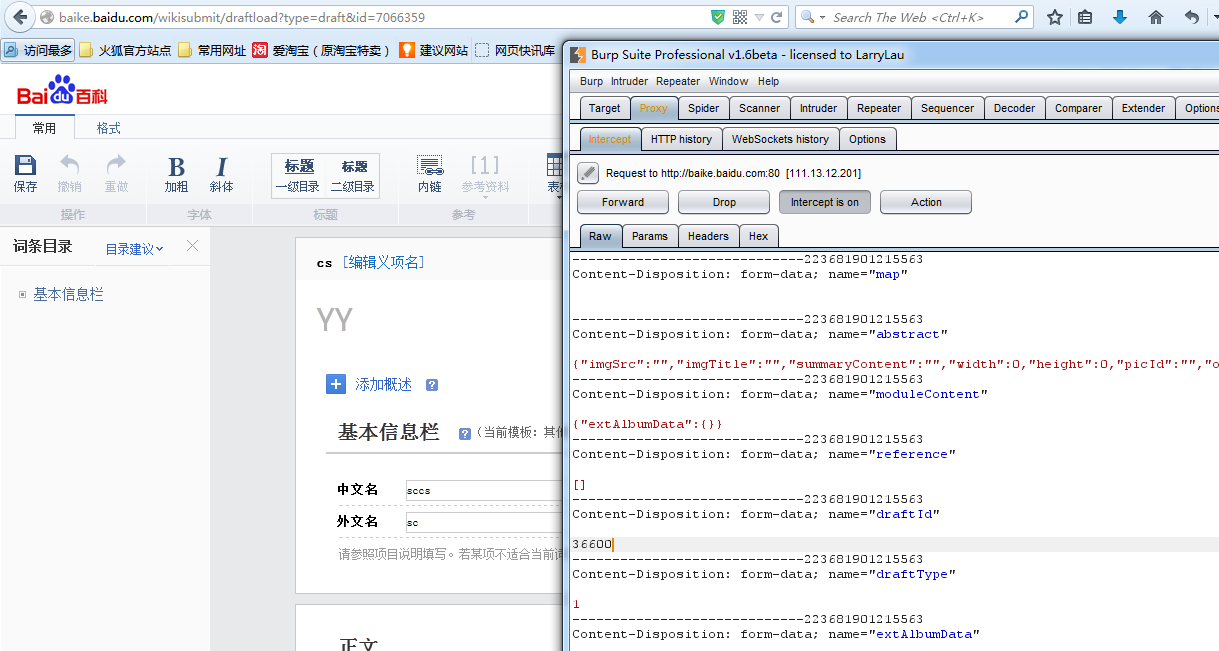
Task: Click the Baidu Baike logo
Action: [62, 92]
